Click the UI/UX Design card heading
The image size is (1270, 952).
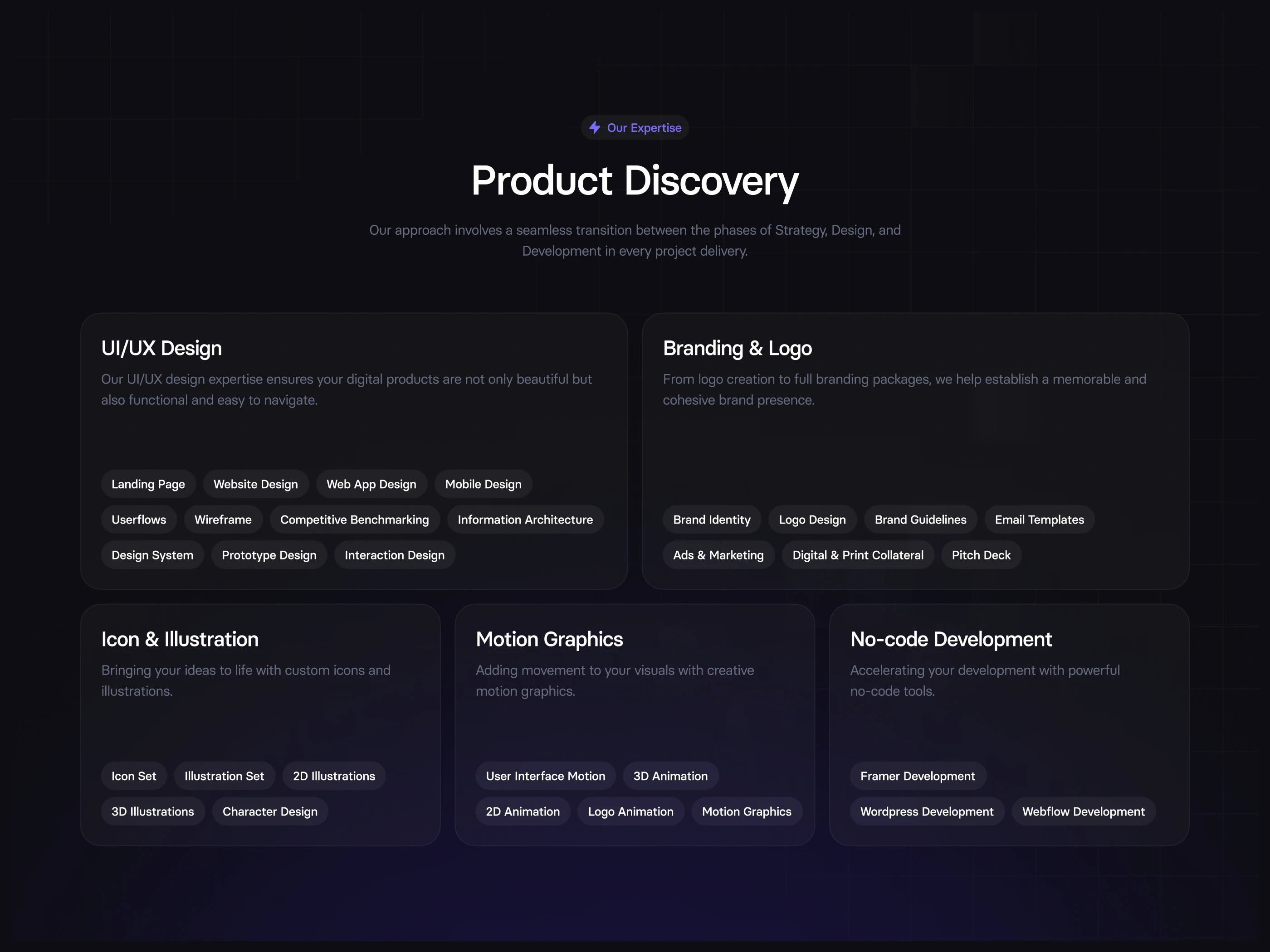click(161, 348)
